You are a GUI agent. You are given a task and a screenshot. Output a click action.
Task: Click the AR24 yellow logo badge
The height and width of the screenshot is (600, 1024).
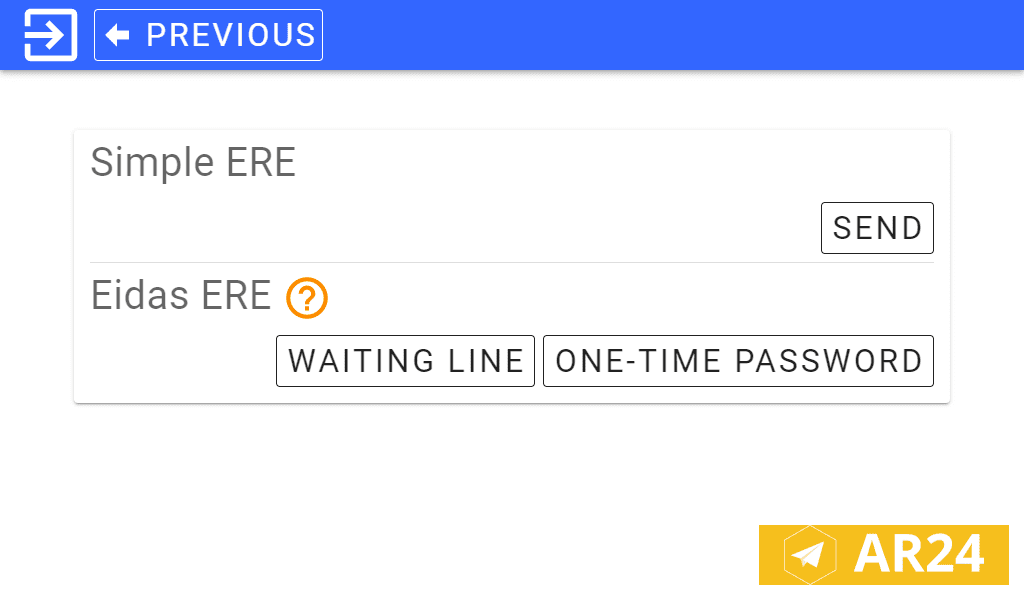tap(884, 554)
